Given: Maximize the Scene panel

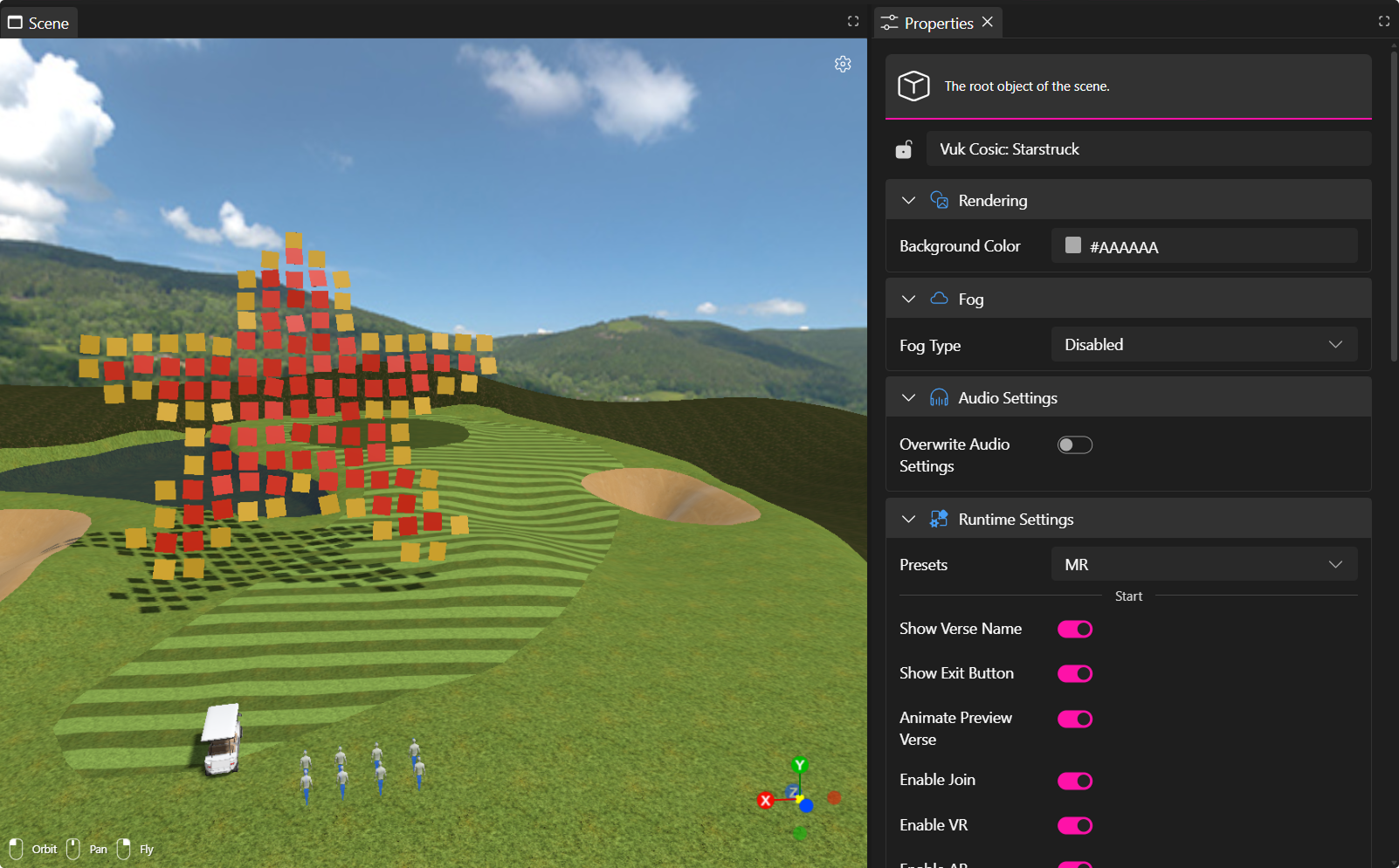Looking at the screenshot, I should (853, 22).
